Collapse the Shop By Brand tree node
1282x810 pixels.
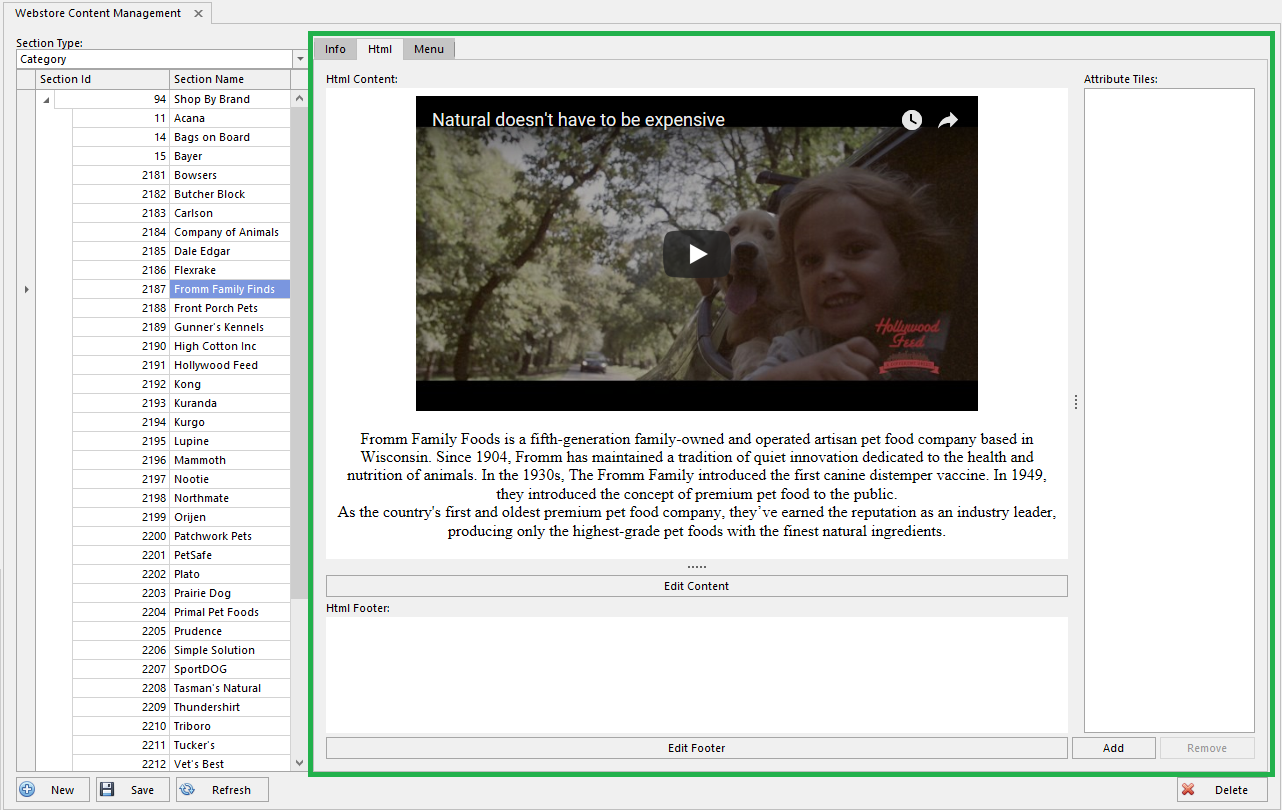coord(45,100)
